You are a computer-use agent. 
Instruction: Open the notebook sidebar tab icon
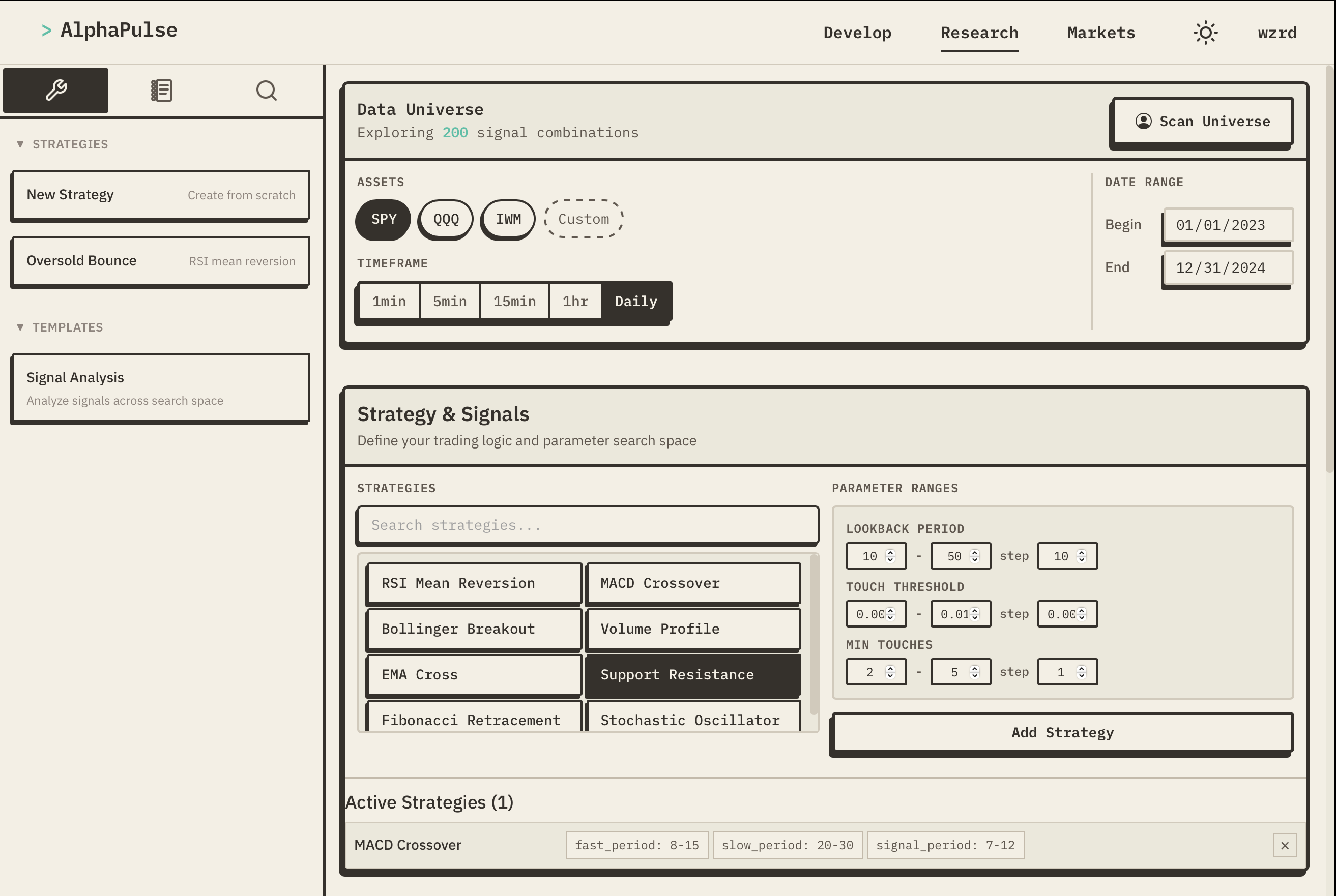[x=161, y=91]
